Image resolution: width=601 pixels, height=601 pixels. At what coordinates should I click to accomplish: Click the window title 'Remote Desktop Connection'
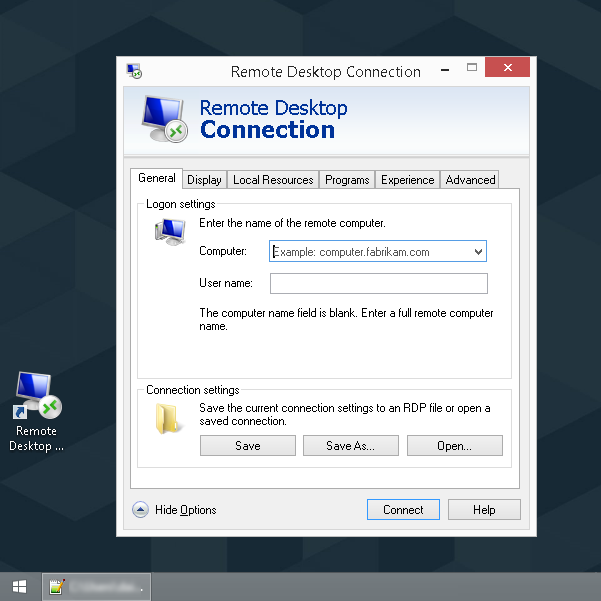pyautogui.click(x=326, y=72)
